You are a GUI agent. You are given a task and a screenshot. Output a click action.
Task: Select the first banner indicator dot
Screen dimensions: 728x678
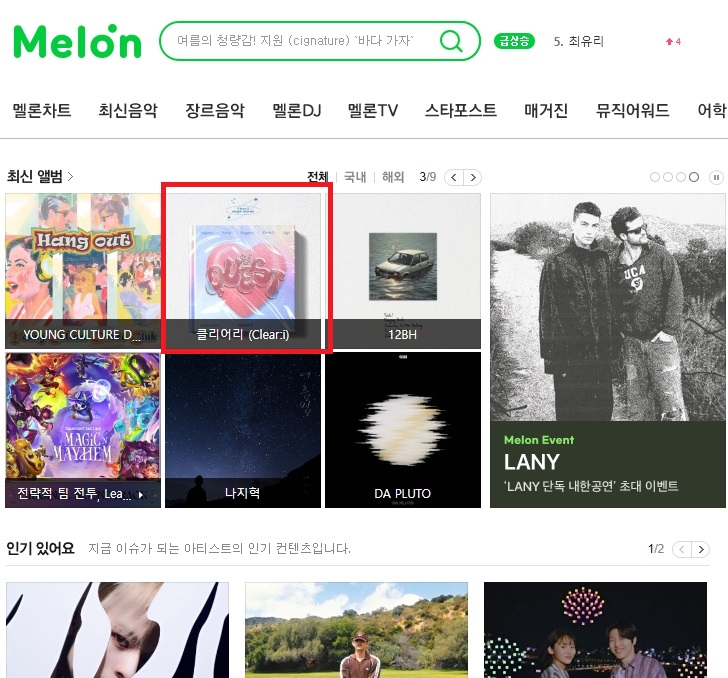coord(655,177)
